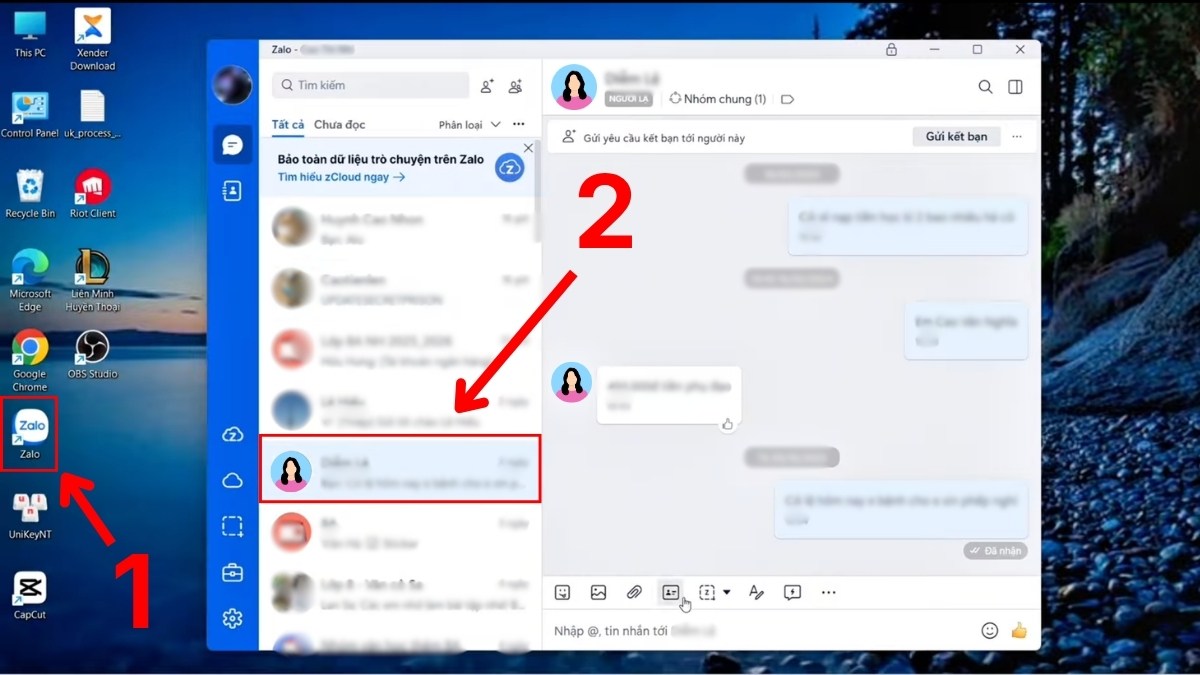Open the contact avatar in chat header
The image size is (1200, 675).
pos(573,87)
